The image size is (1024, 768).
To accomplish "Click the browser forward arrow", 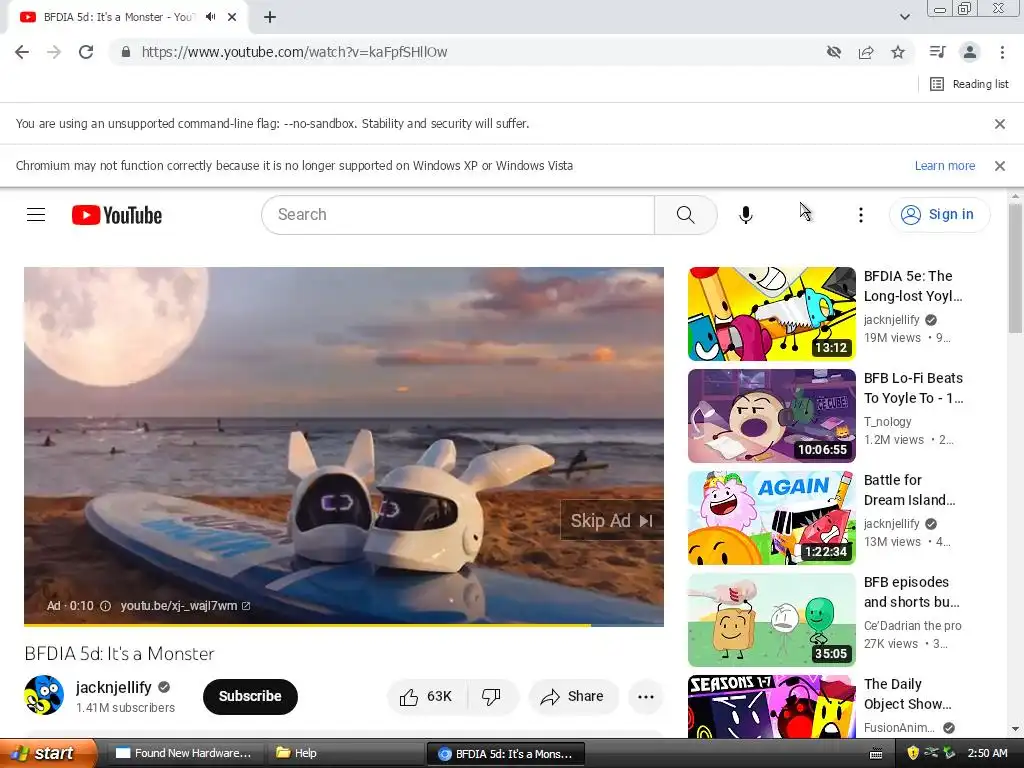I will [54, 52].
